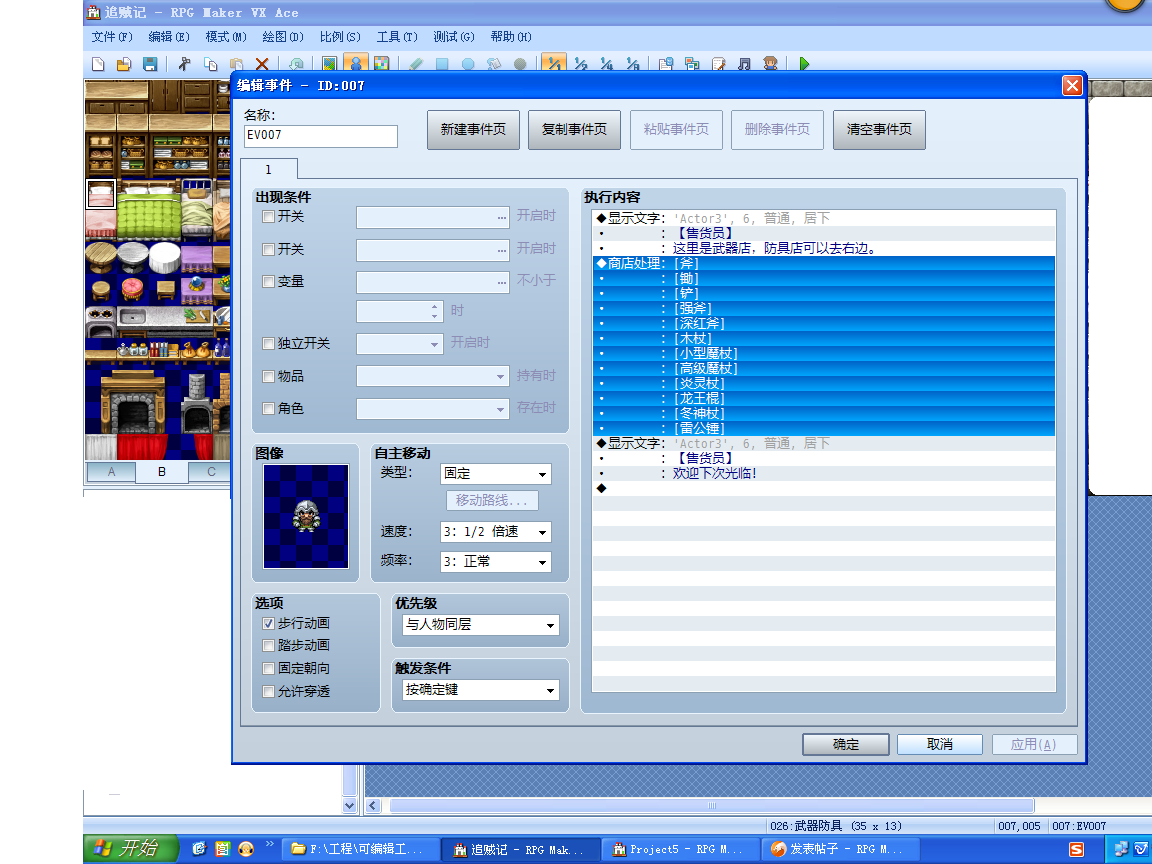Switch to Event editing mode icon
This screenshot has width=1152, height=864.
[x=356, y=64]
